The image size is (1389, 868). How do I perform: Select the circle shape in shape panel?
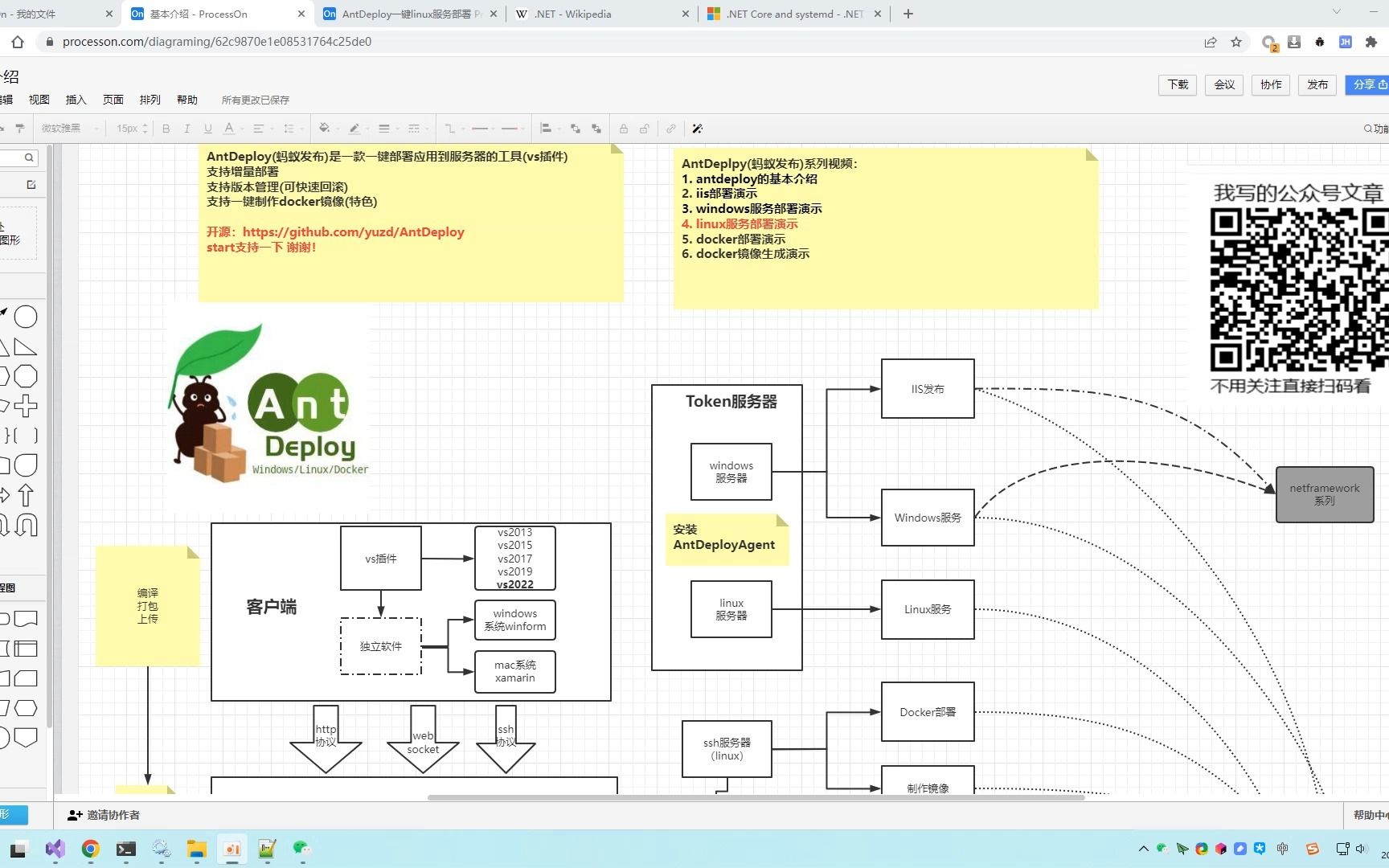tap(26, 317)
